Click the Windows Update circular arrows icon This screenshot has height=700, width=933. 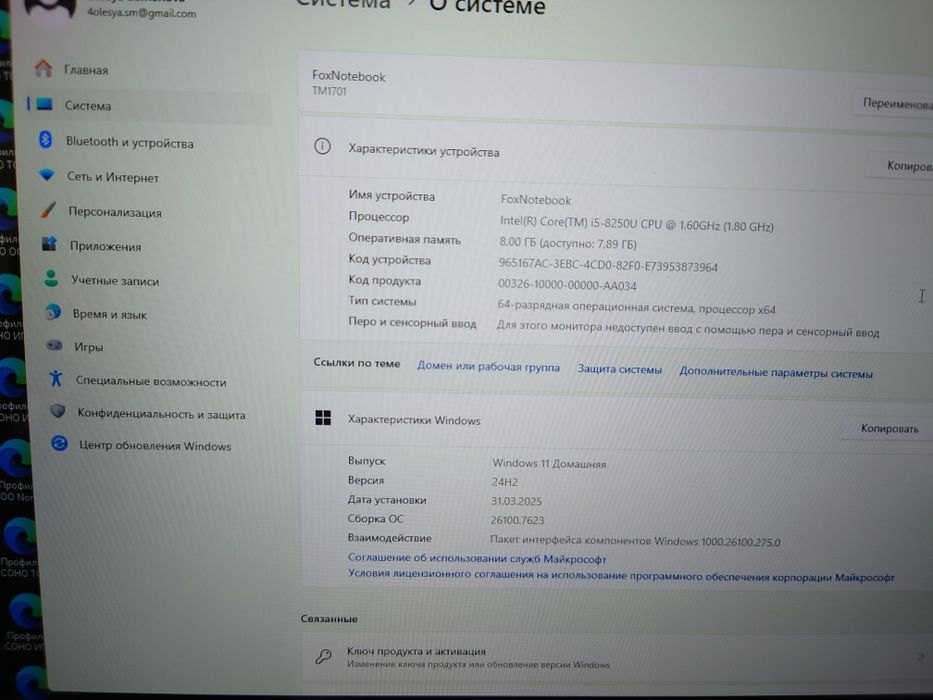click(60, 443)
